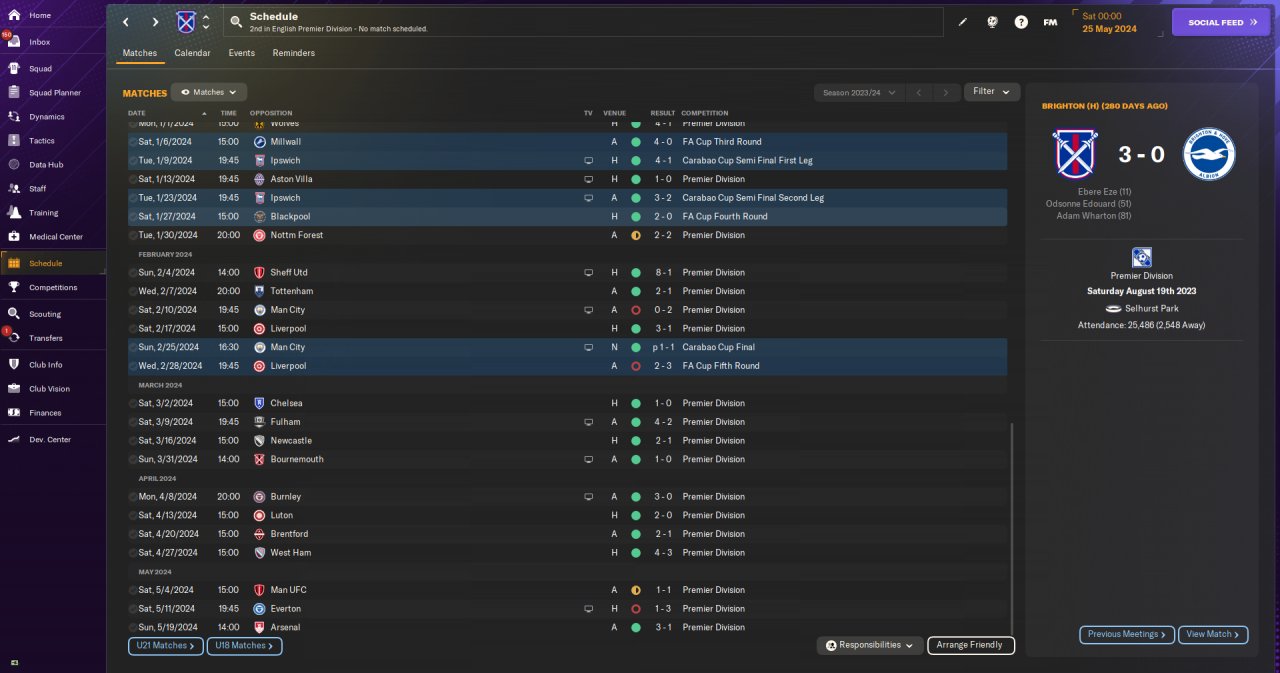Click the date 25 May 2024
This screenshot has width=1280, height=673.
point(1110,28)
